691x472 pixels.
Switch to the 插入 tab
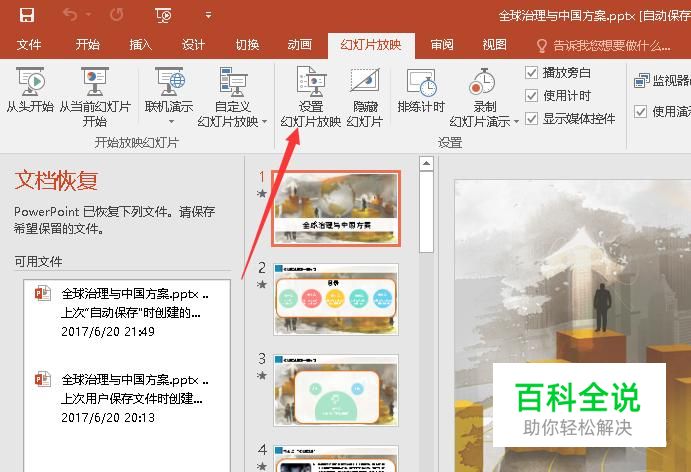(140, 45)
